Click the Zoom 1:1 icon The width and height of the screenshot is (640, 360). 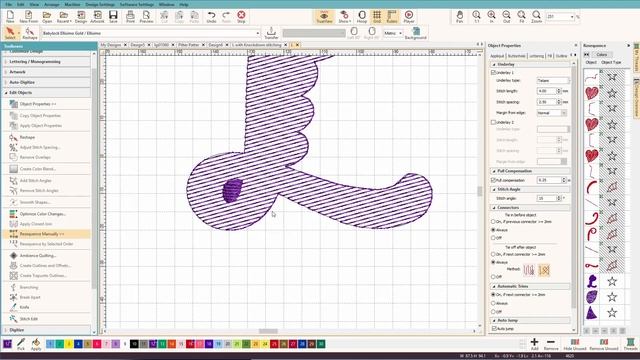tap(476, 17)
